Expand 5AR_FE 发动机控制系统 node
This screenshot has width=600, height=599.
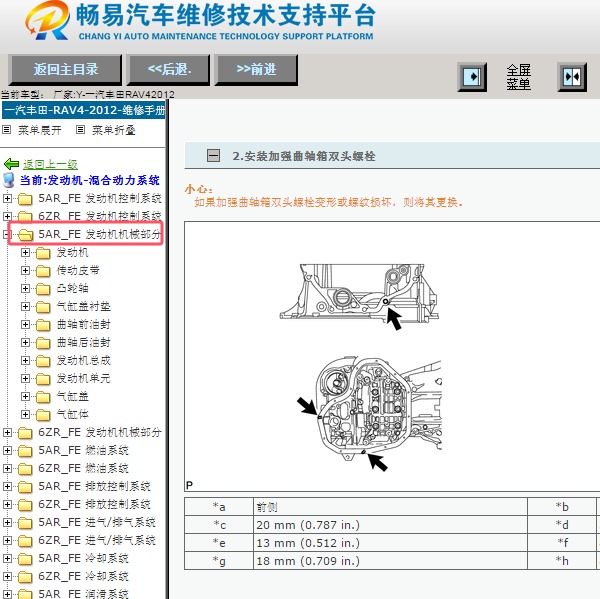coord(7,198)
